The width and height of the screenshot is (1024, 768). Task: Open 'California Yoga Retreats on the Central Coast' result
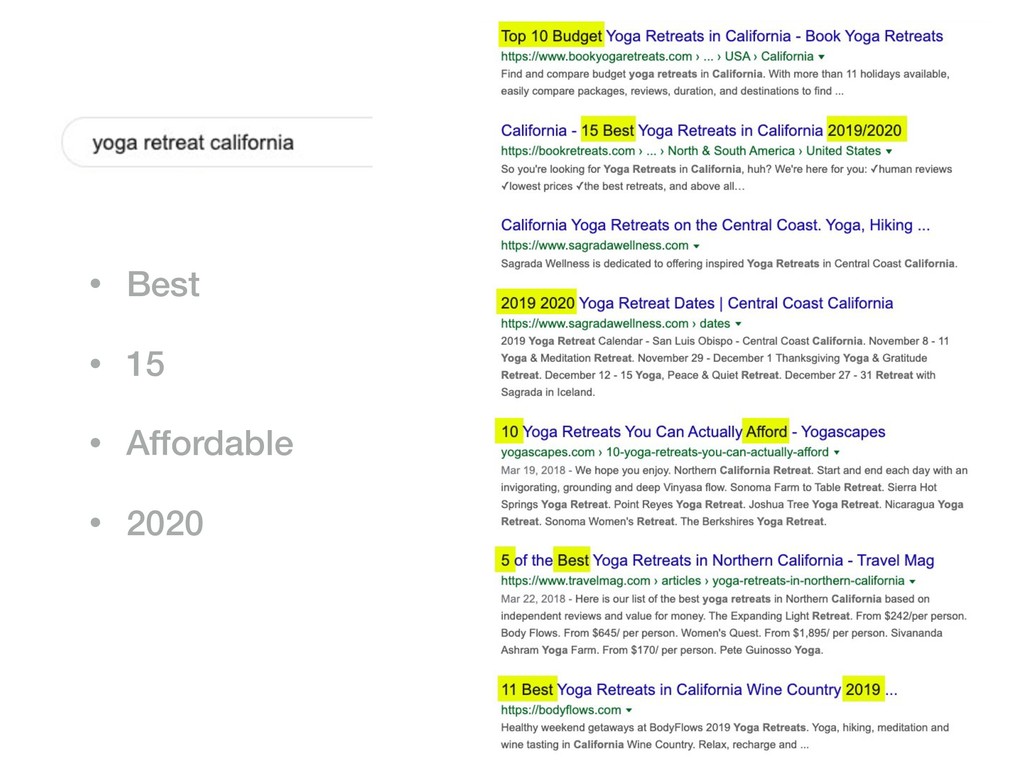(x=715, y=225)
